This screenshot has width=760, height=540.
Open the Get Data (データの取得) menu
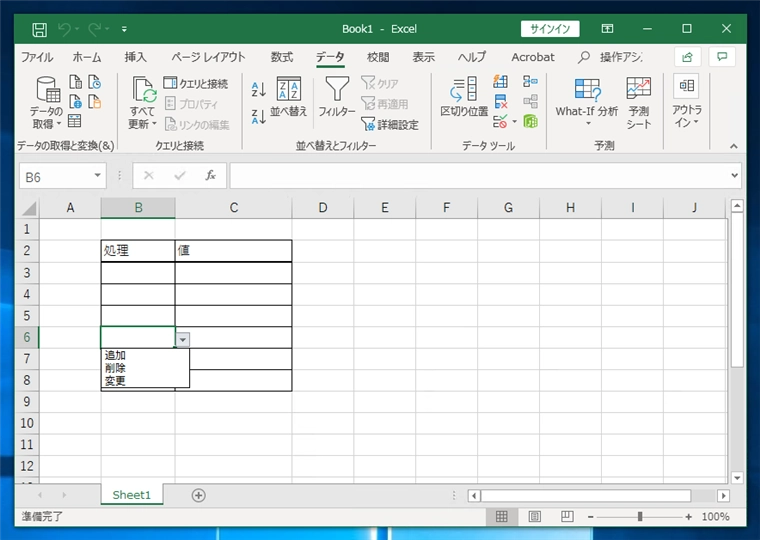point(47,103)
